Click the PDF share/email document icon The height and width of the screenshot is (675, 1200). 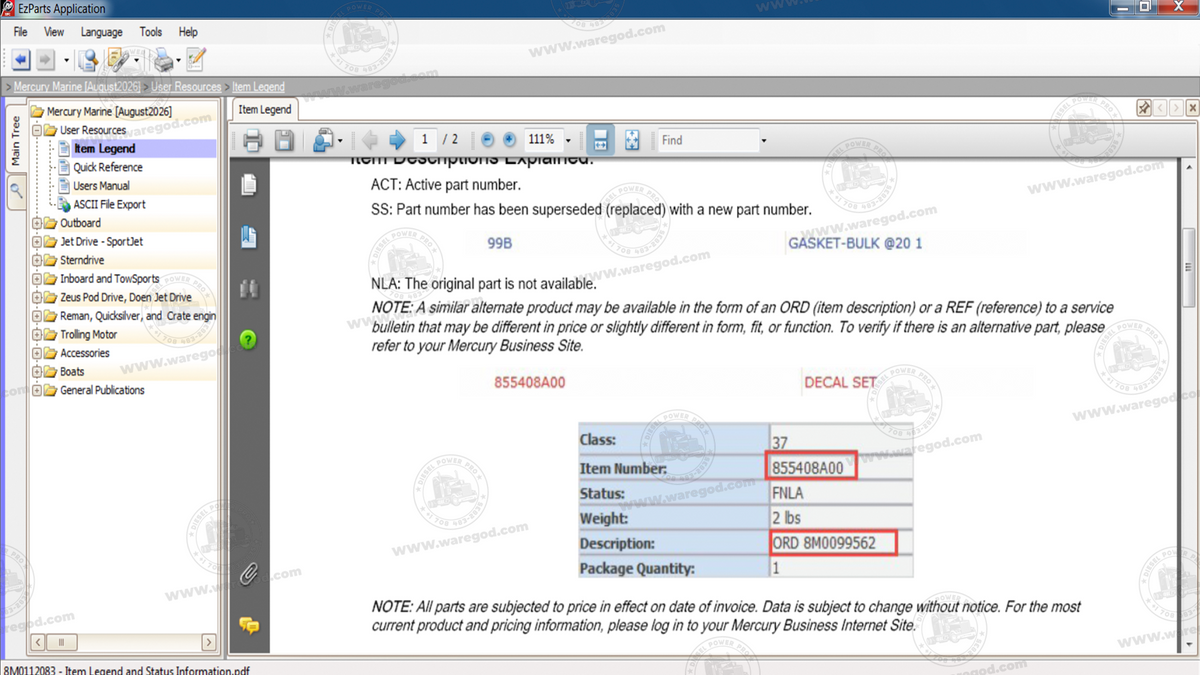point(323,140)
